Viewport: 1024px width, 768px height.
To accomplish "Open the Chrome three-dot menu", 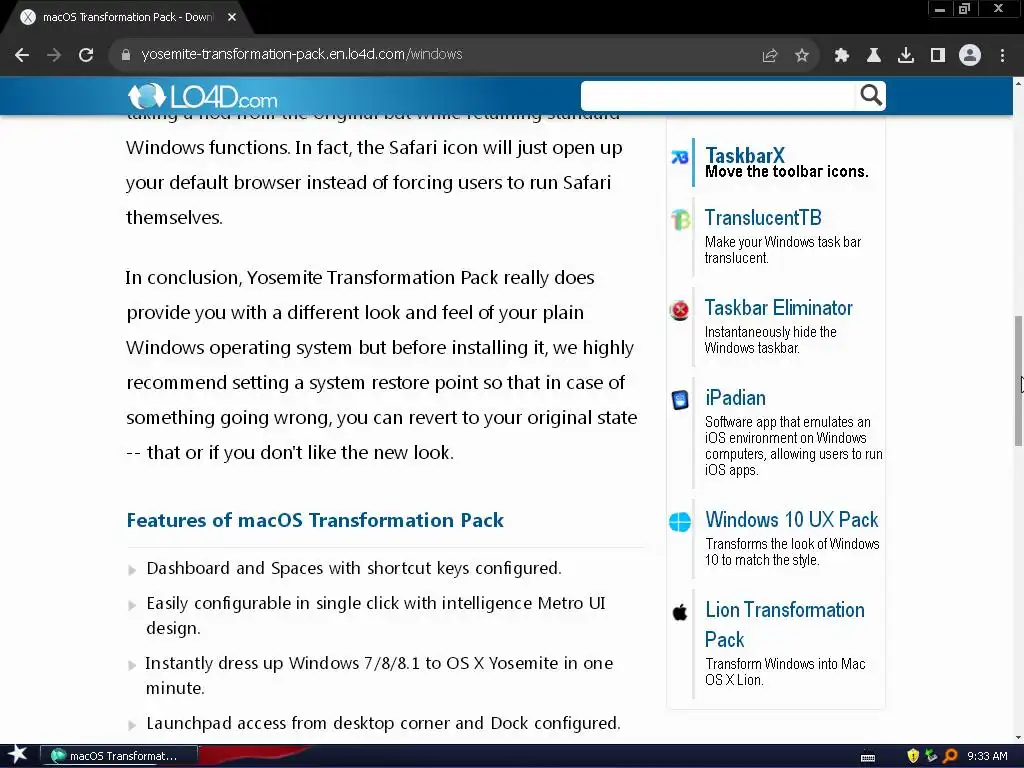I will click(x=1002, y=56).
